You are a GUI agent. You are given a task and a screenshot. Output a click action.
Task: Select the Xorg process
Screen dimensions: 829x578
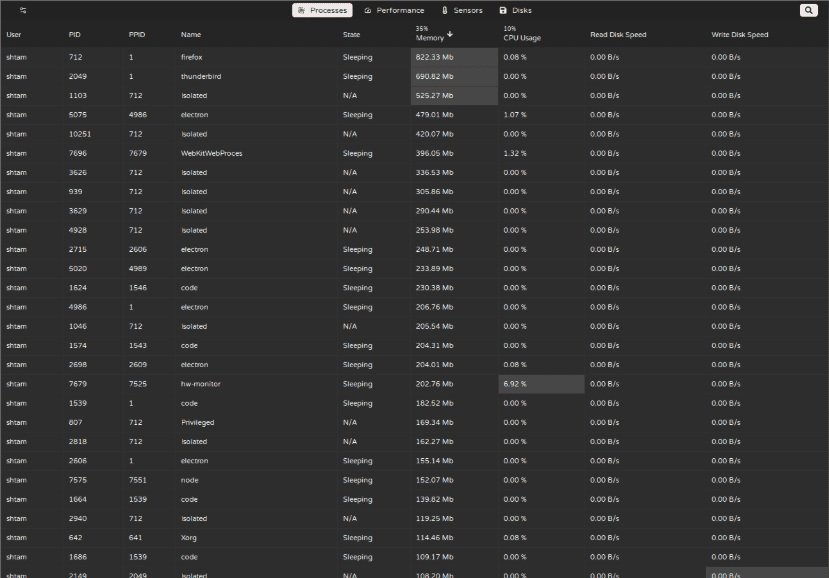[x=188, y=538]
